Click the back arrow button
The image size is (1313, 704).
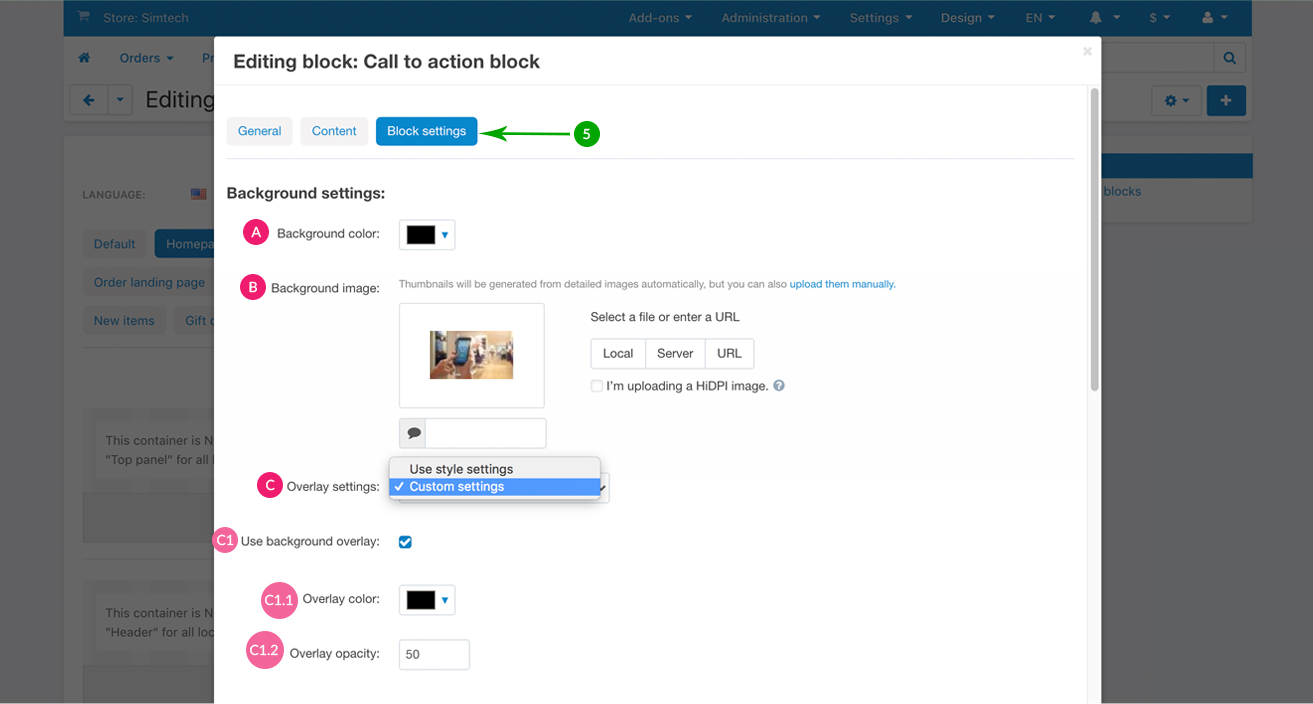pyautogui.click(x=89, y=100)
